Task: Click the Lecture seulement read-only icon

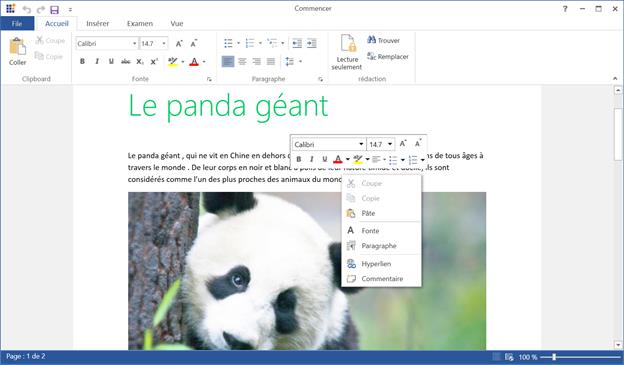Action: (348, 43)
